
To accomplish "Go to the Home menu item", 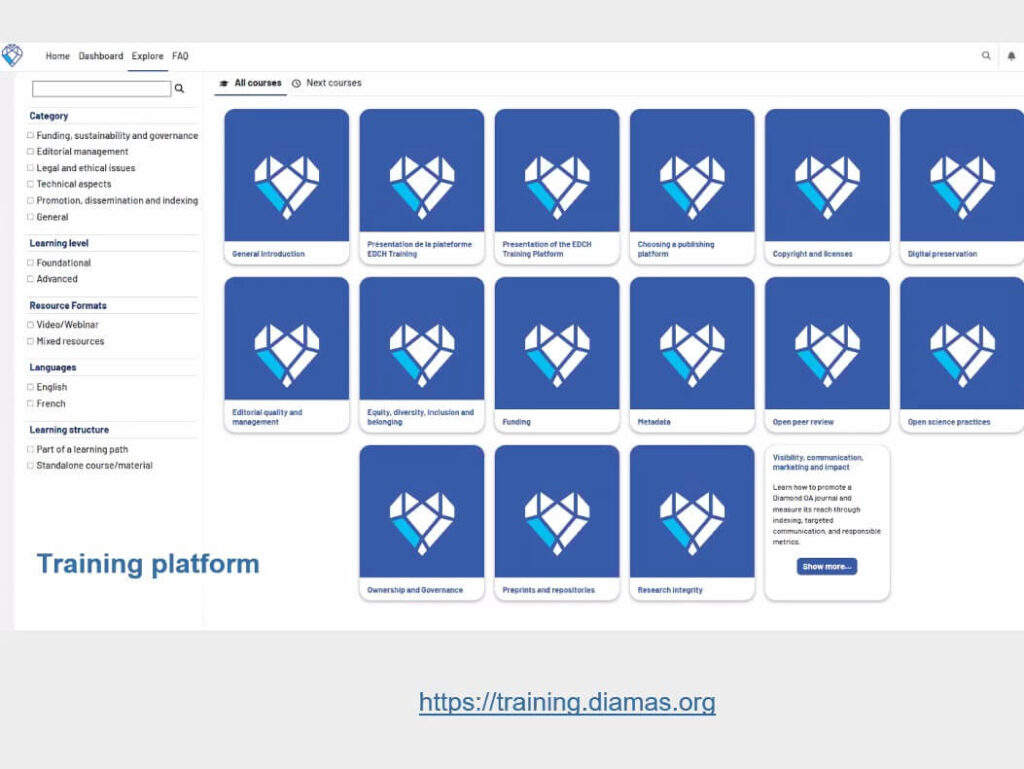I will 57,56.
